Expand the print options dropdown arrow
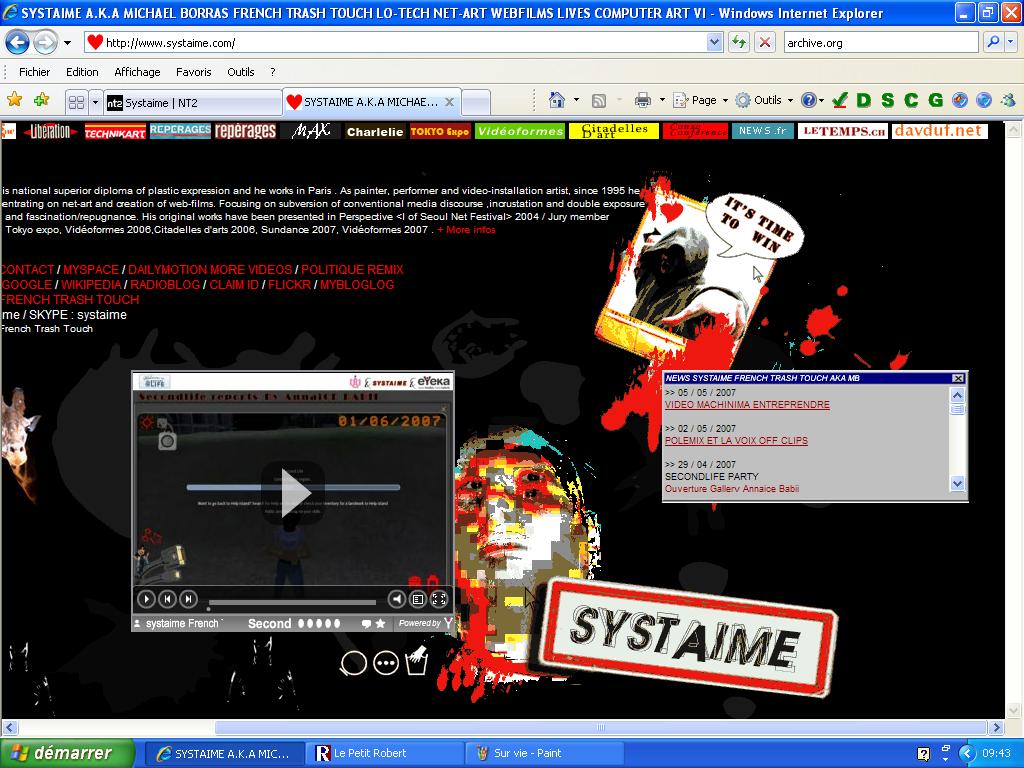This screenshot has width=1024, height=768. tap(662, 100)
